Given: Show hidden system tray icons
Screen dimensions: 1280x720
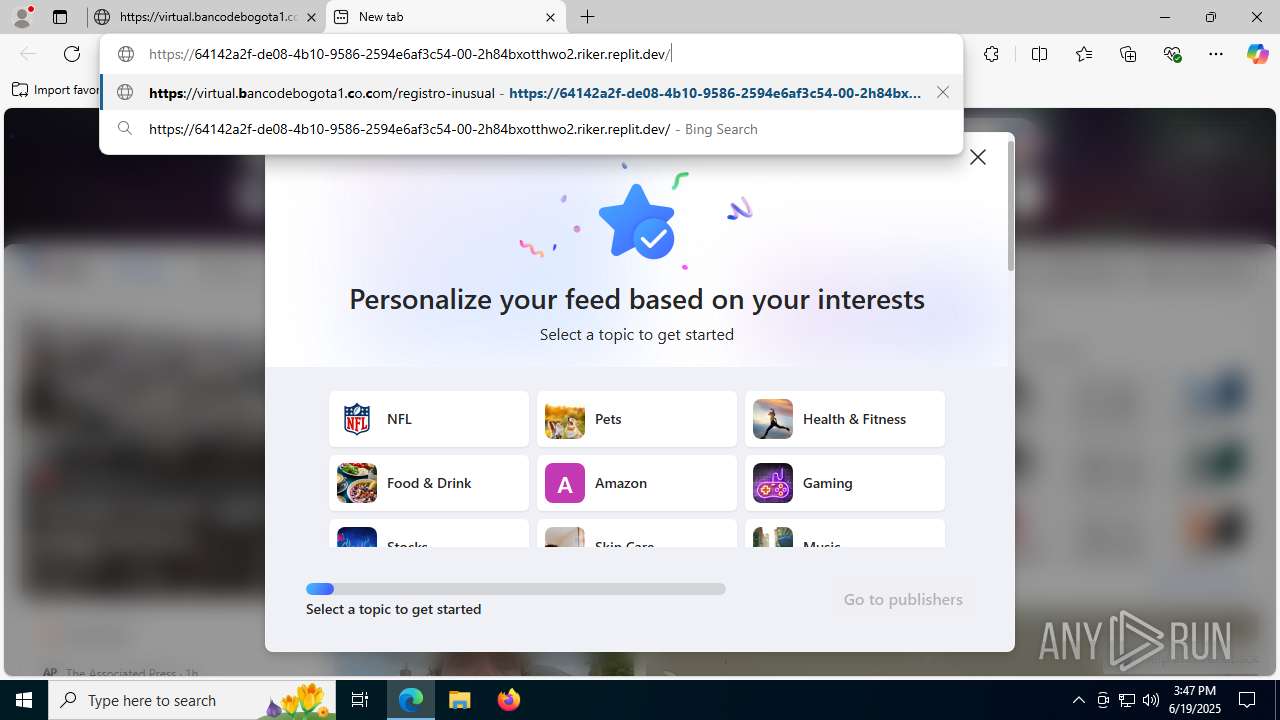Looking at the screenshot, I should pyautogui.click(x=1078, y=700).
